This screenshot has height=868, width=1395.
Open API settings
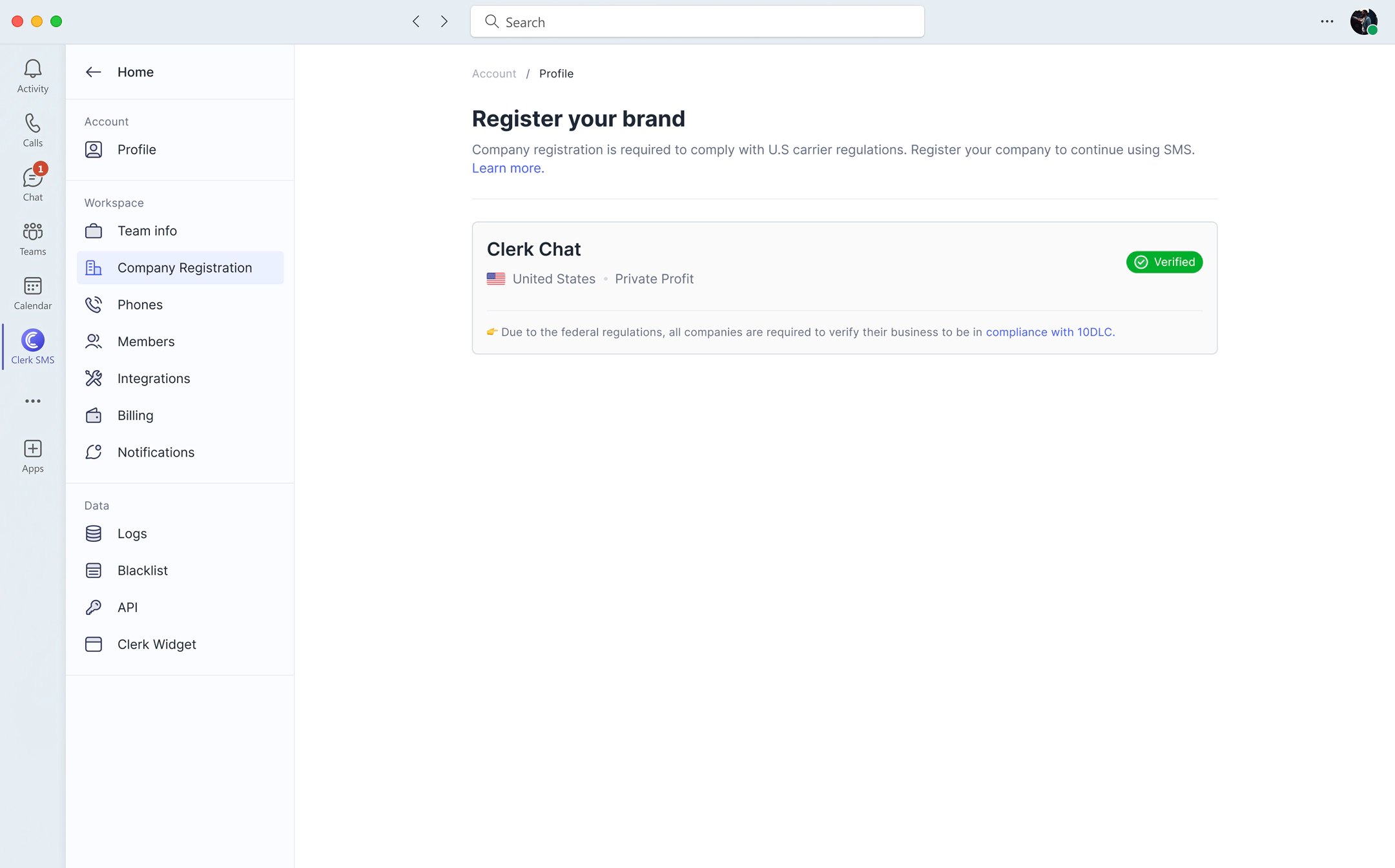coord(180,607)
